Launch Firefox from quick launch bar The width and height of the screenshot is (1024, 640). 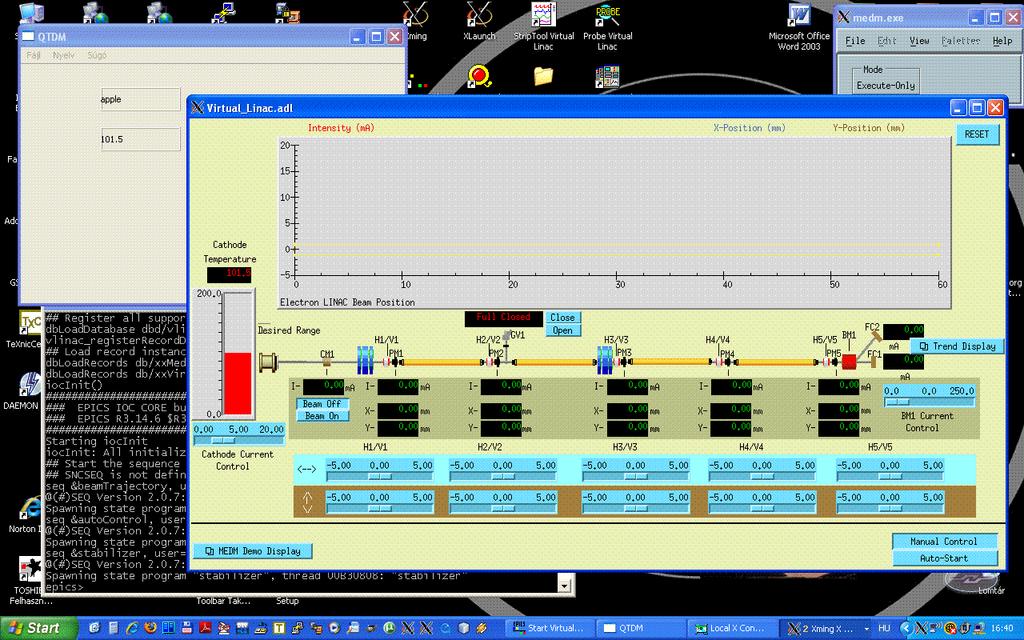tap(150, 628)
